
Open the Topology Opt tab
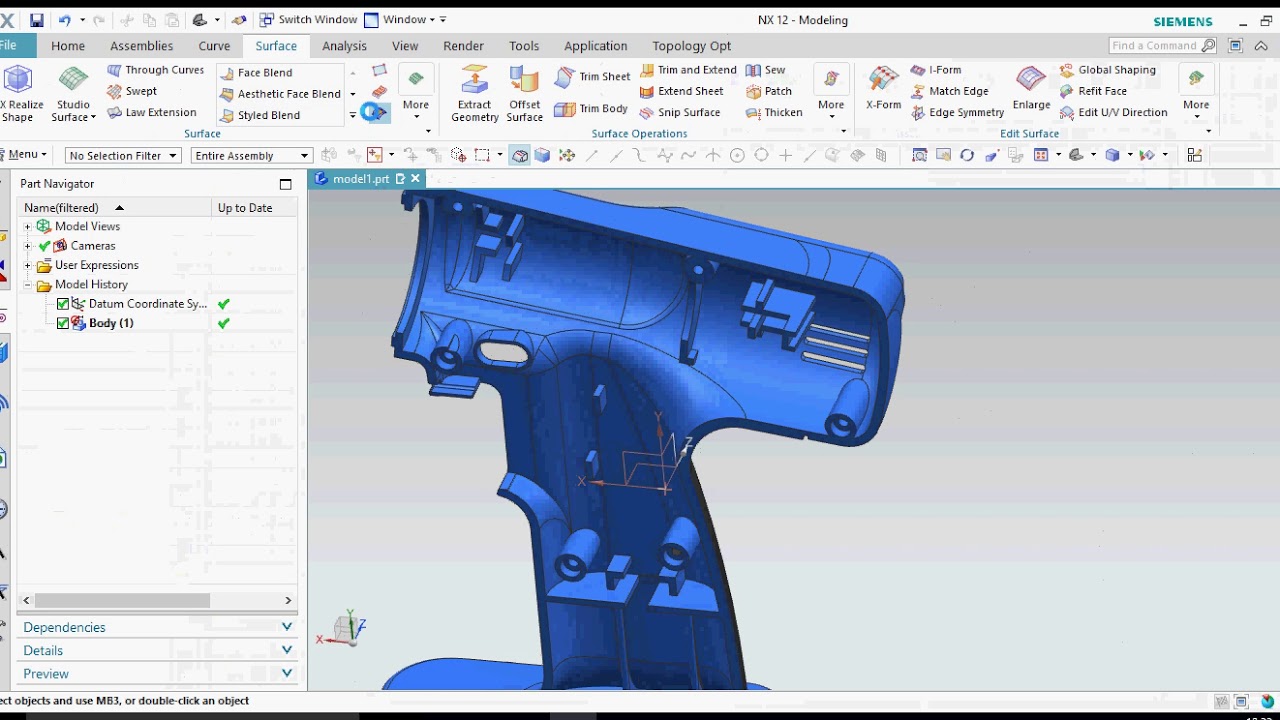[x=691, y=46]
